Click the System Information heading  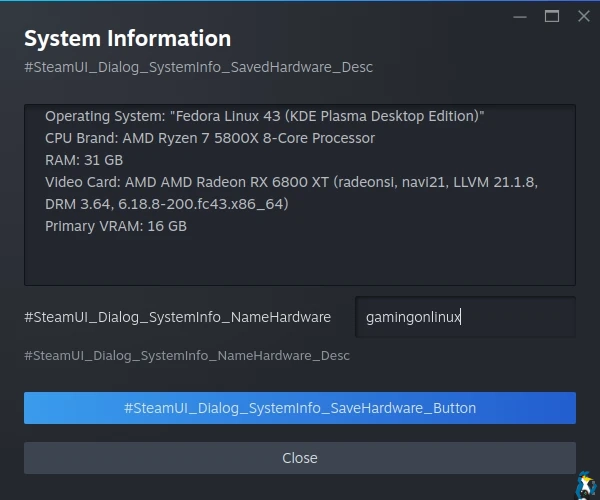[127, 39]
